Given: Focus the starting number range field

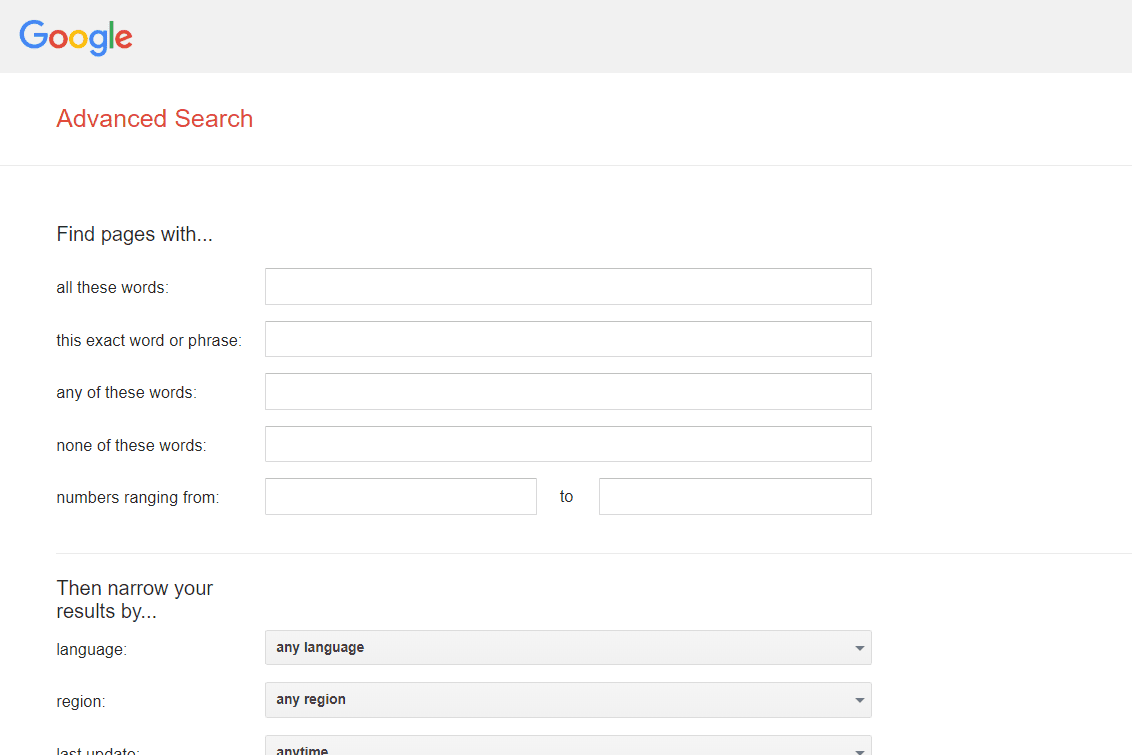Looking at the screenshot, I should (400, 497).
